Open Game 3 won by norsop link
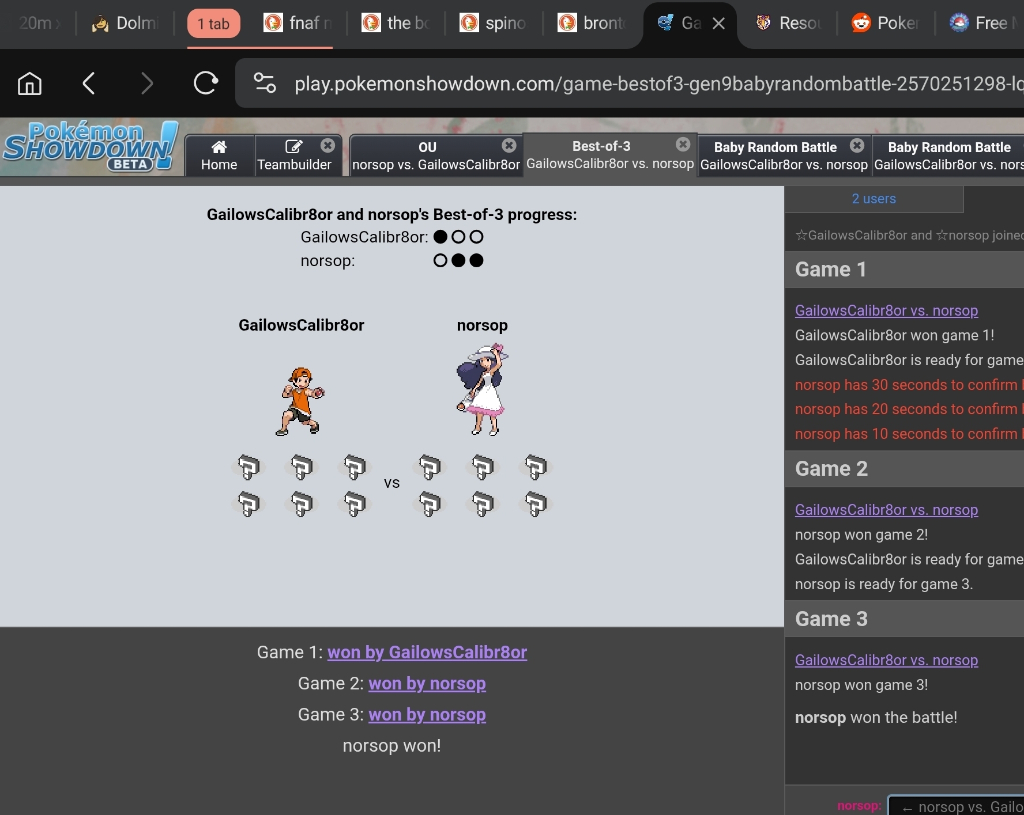This screenshot has height=815, width=1024. tap(427, 714)
